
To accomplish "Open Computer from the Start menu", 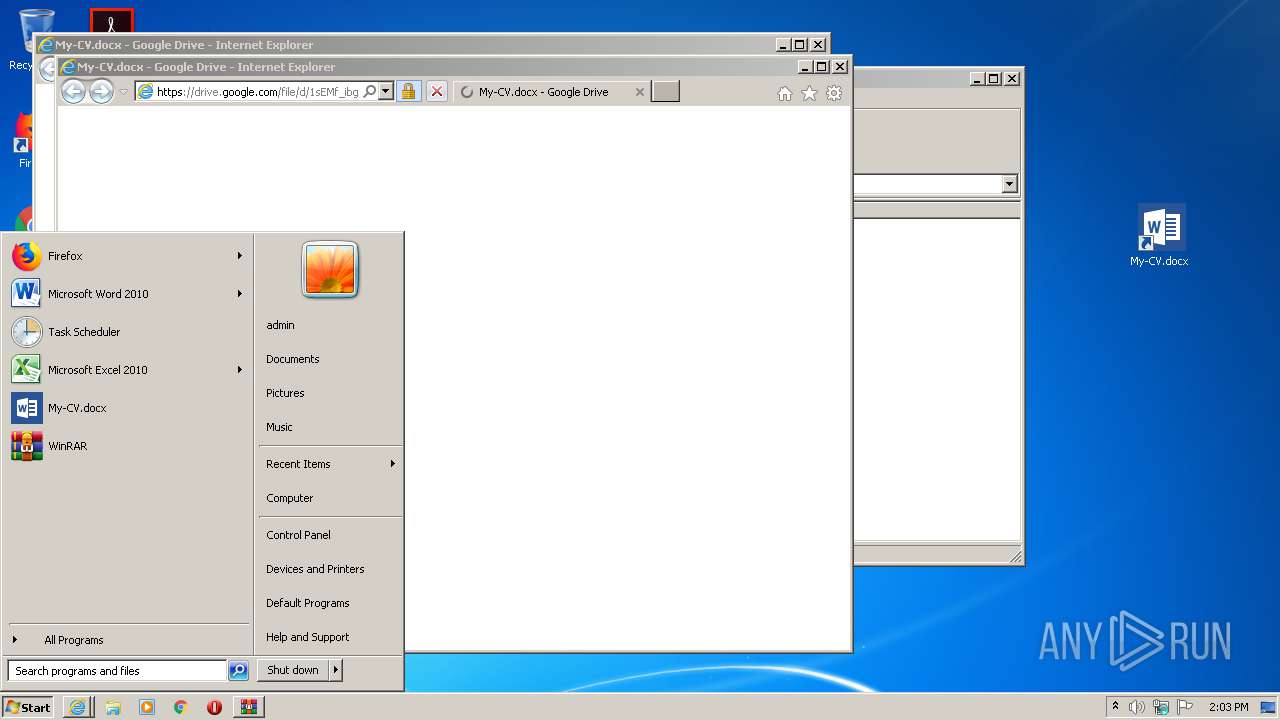I will point(330,498).
